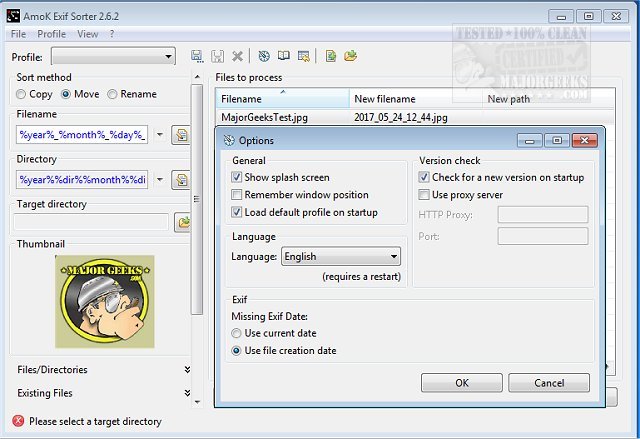Enable Use proxy server checkbox
This screenshot has height=439, width=640.
424,195
